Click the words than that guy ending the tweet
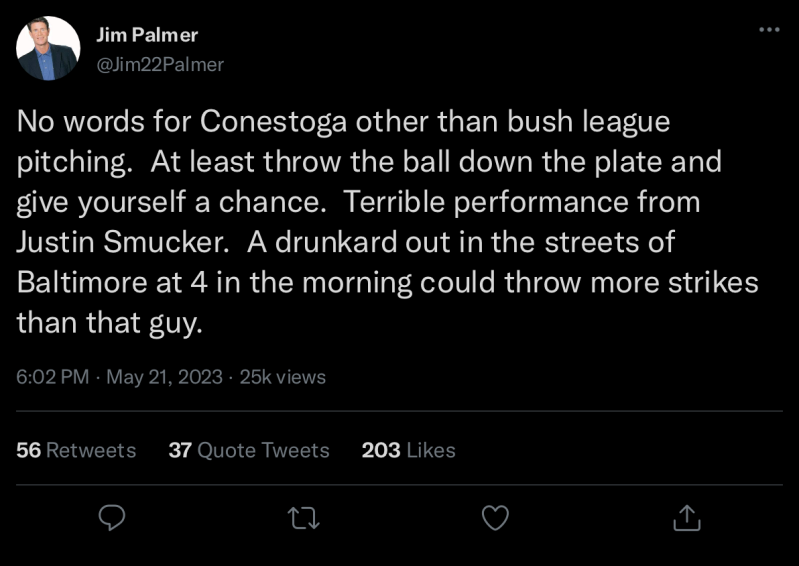This screenshot has height=566, width=799. 104,322
